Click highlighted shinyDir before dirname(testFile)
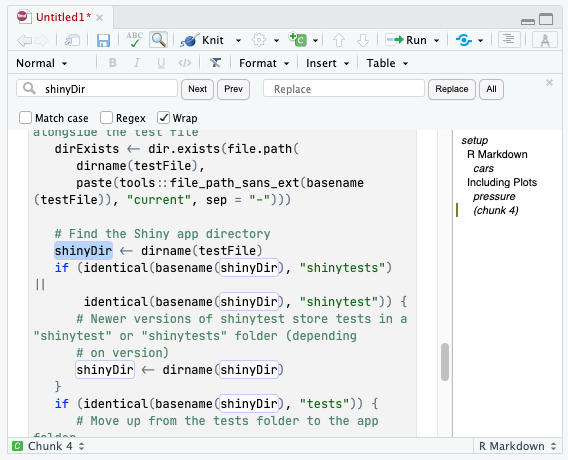 [83, 251]
